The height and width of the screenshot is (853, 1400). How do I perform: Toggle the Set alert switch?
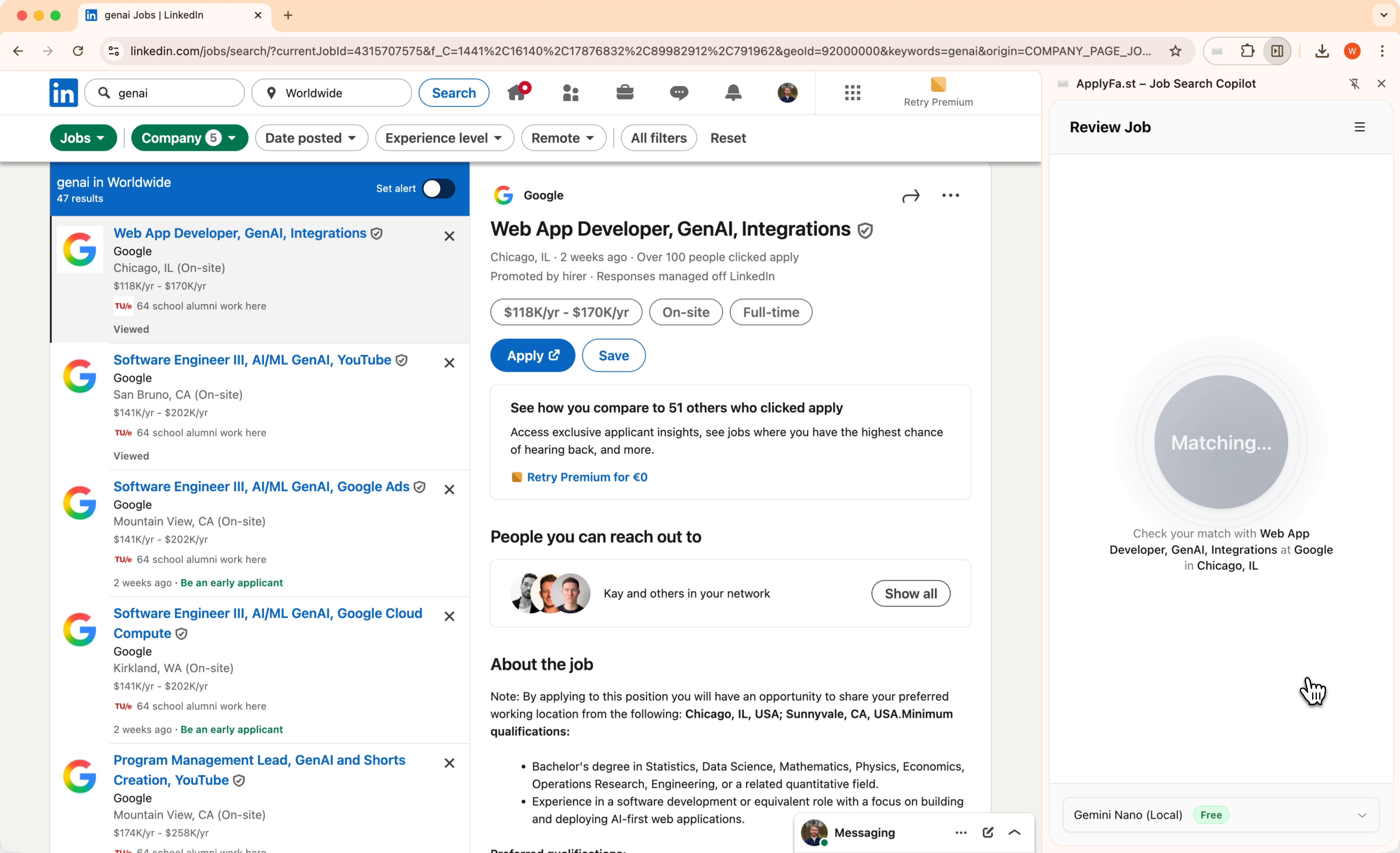(x=439, y=188)
